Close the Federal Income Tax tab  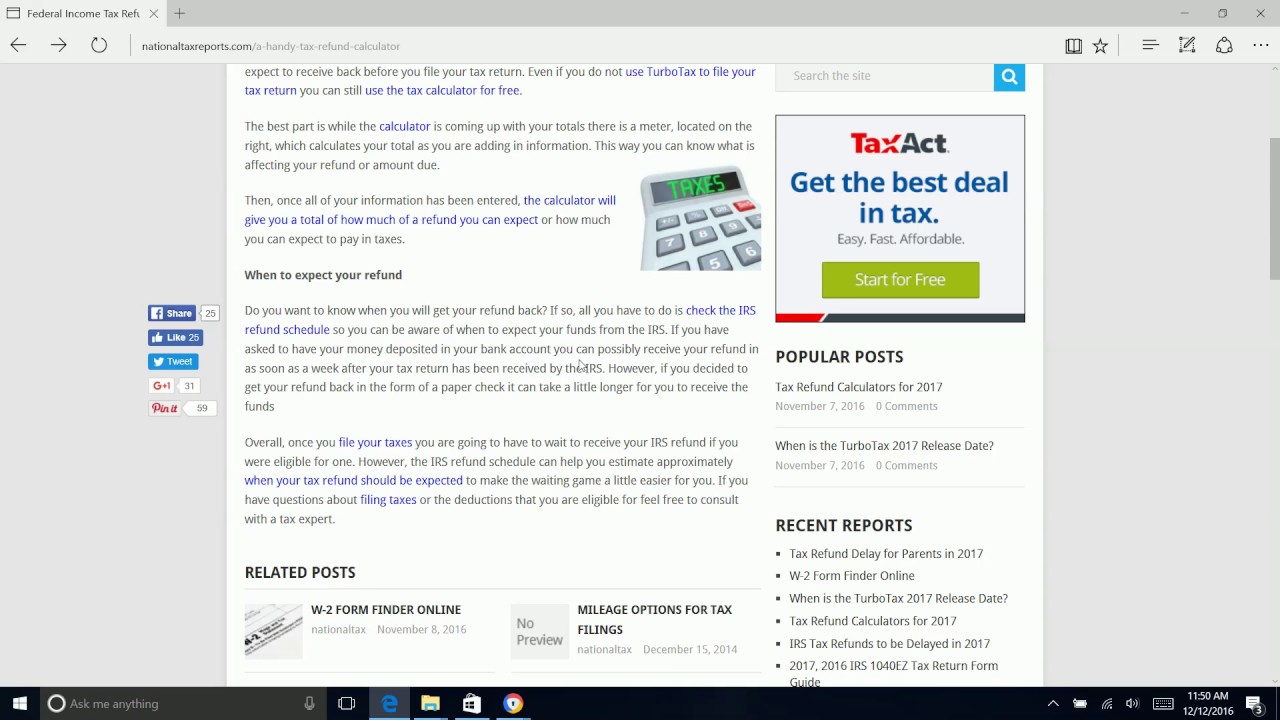pos(153,13)
